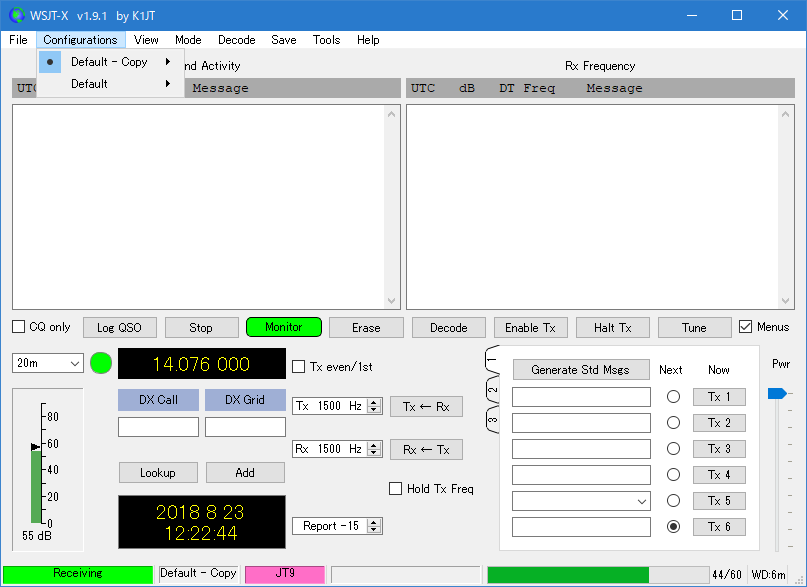Click the 14.076 000 frequency display
The width and height of the screenshot is (807, 587).
(202, 364)
